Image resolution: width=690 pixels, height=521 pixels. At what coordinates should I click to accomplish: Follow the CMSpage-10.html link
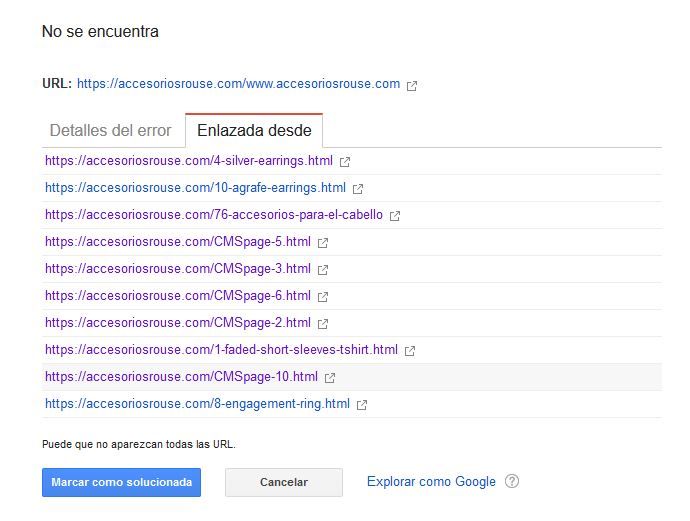pyautogui.click(x=181, y=377)
